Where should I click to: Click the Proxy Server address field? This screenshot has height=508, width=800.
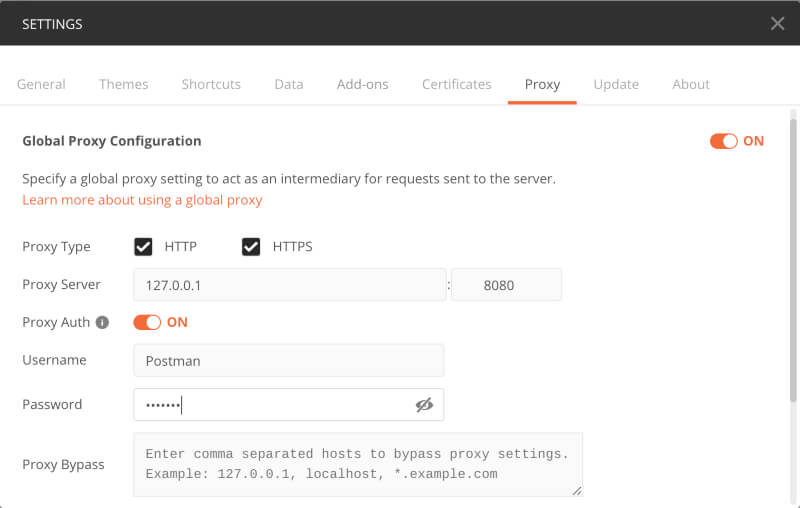290,285
